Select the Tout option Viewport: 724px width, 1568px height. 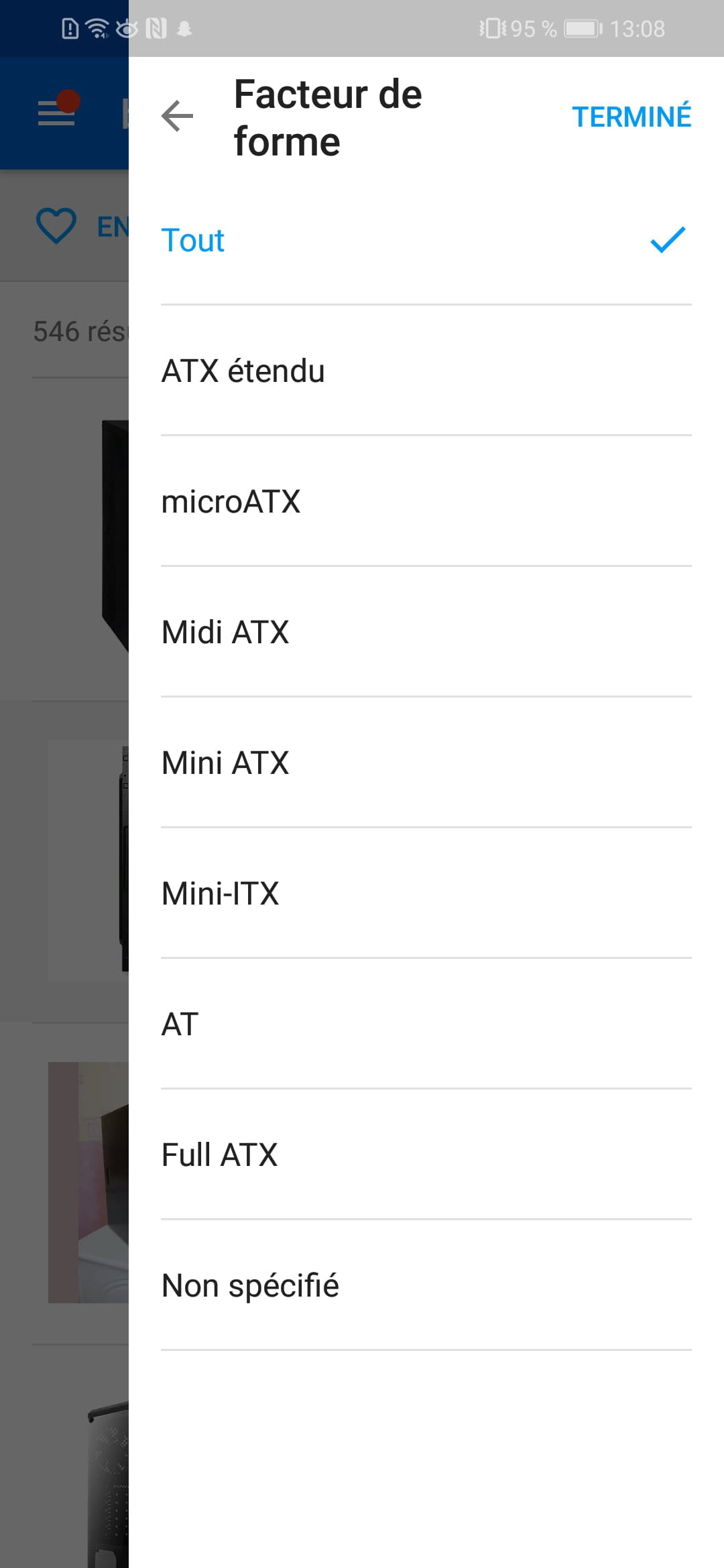point(193,241)
